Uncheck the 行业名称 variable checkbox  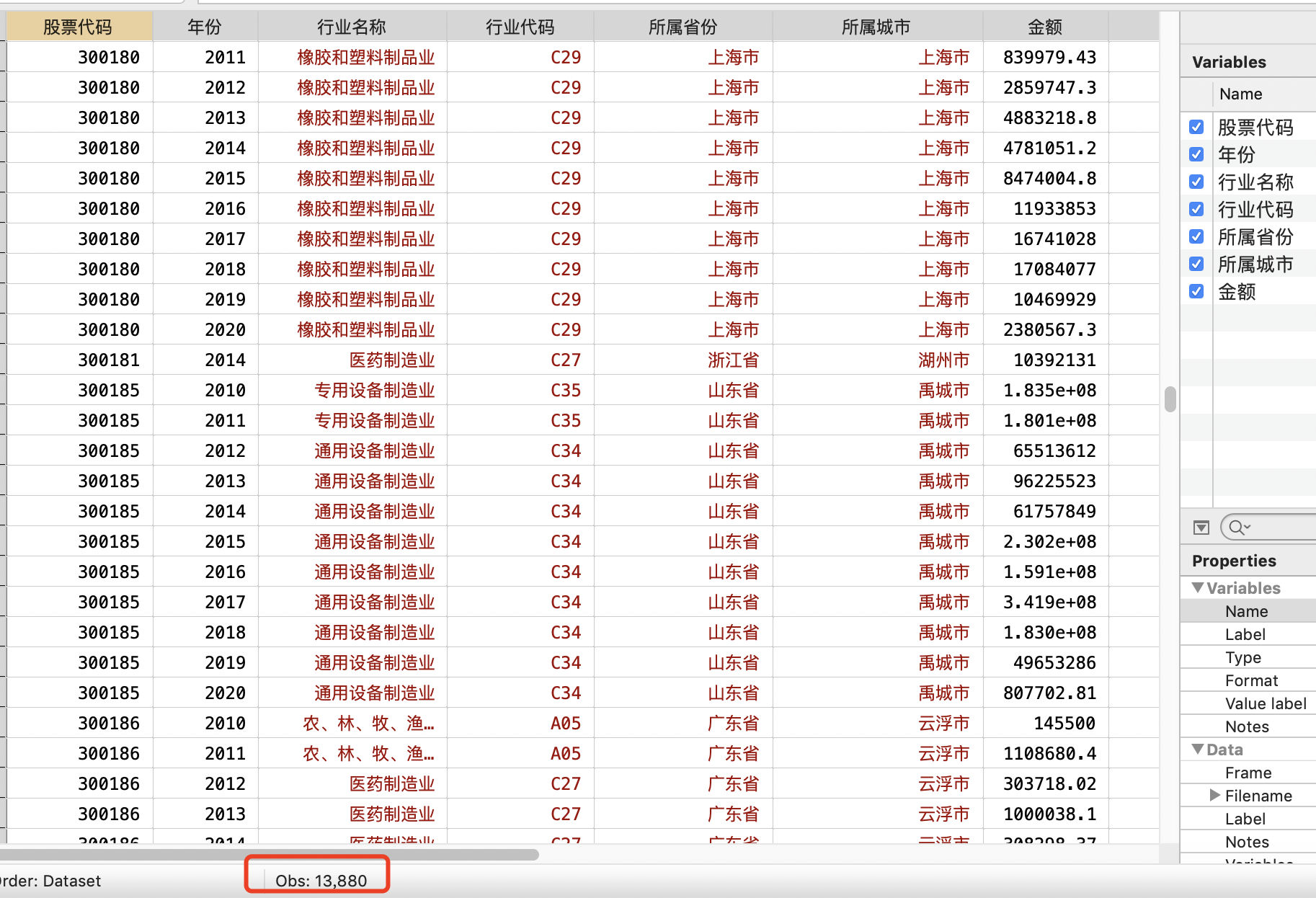point(1196,182)
